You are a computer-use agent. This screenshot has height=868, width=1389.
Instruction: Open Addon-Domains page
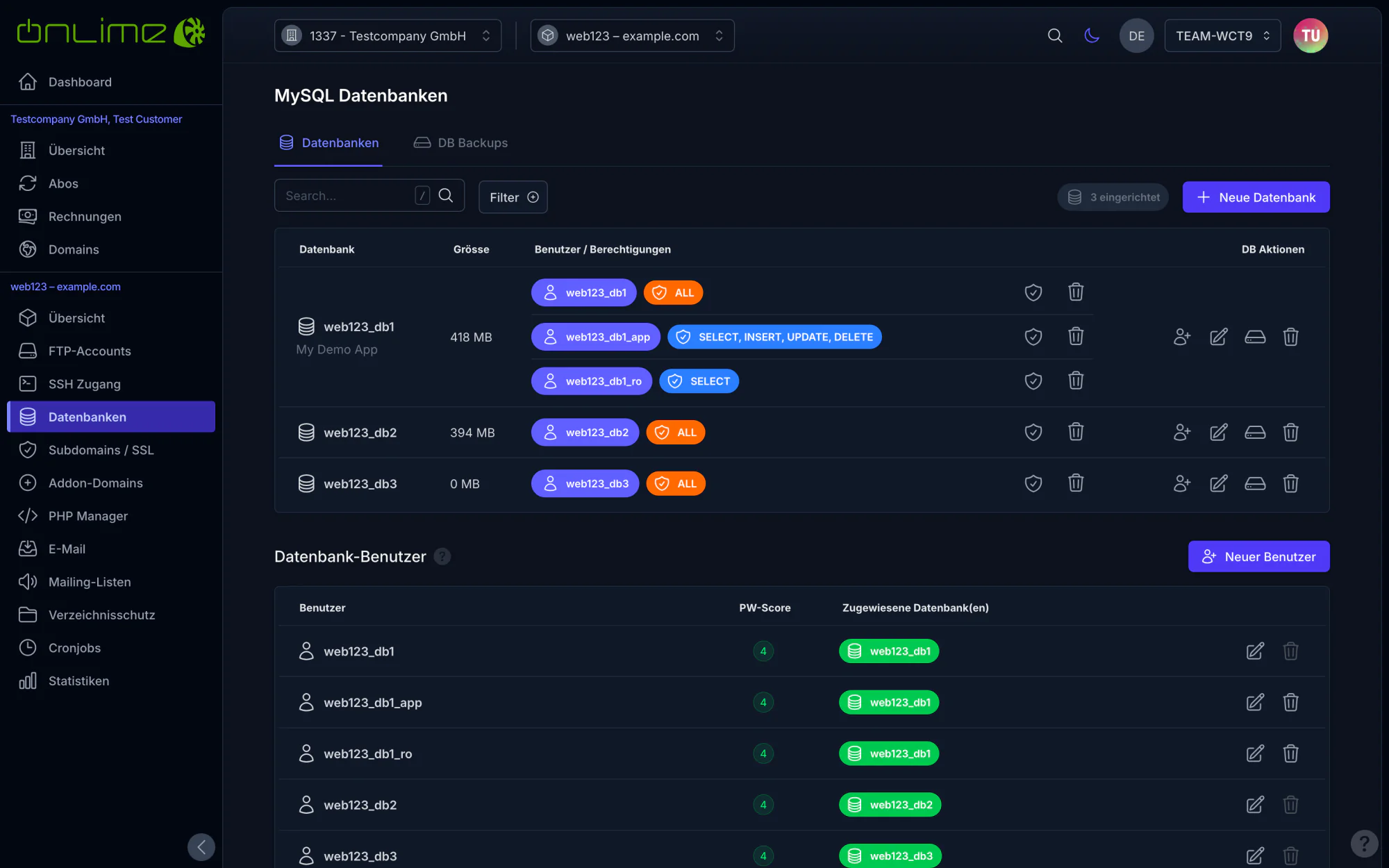[111, 483]
